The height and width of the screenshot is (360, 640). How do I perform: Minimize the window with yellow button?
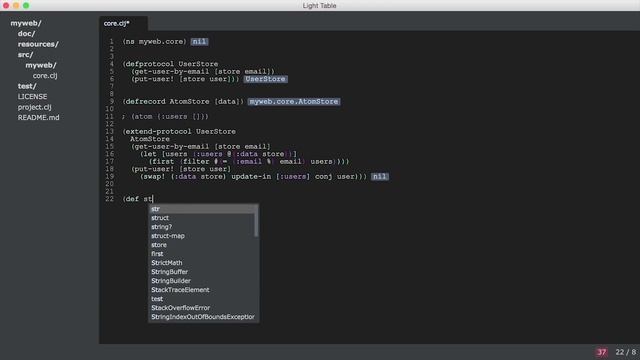tap(16, 6)
